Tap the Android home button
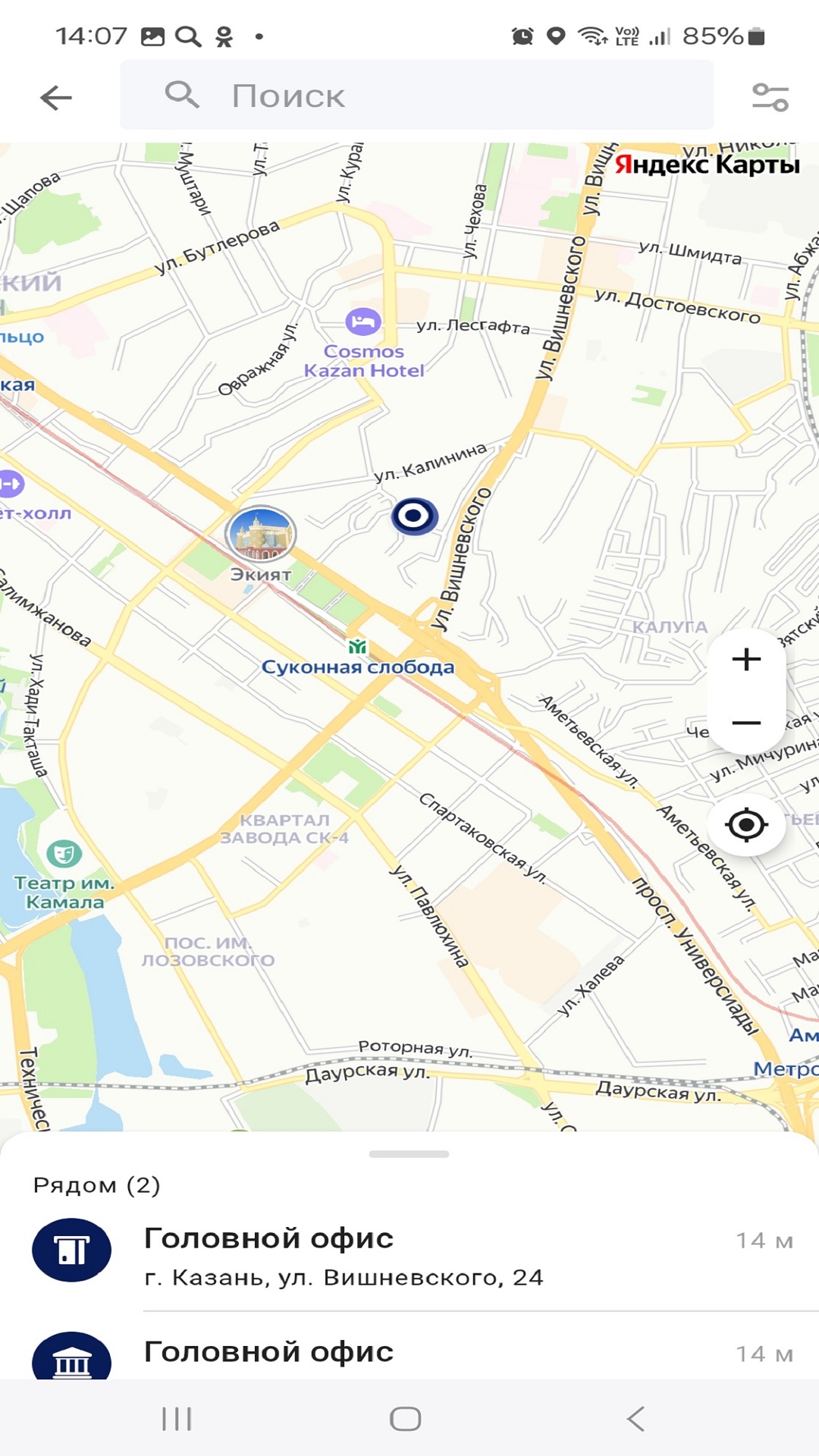This screenshot has height=1456, width=819. (406, 1419)
